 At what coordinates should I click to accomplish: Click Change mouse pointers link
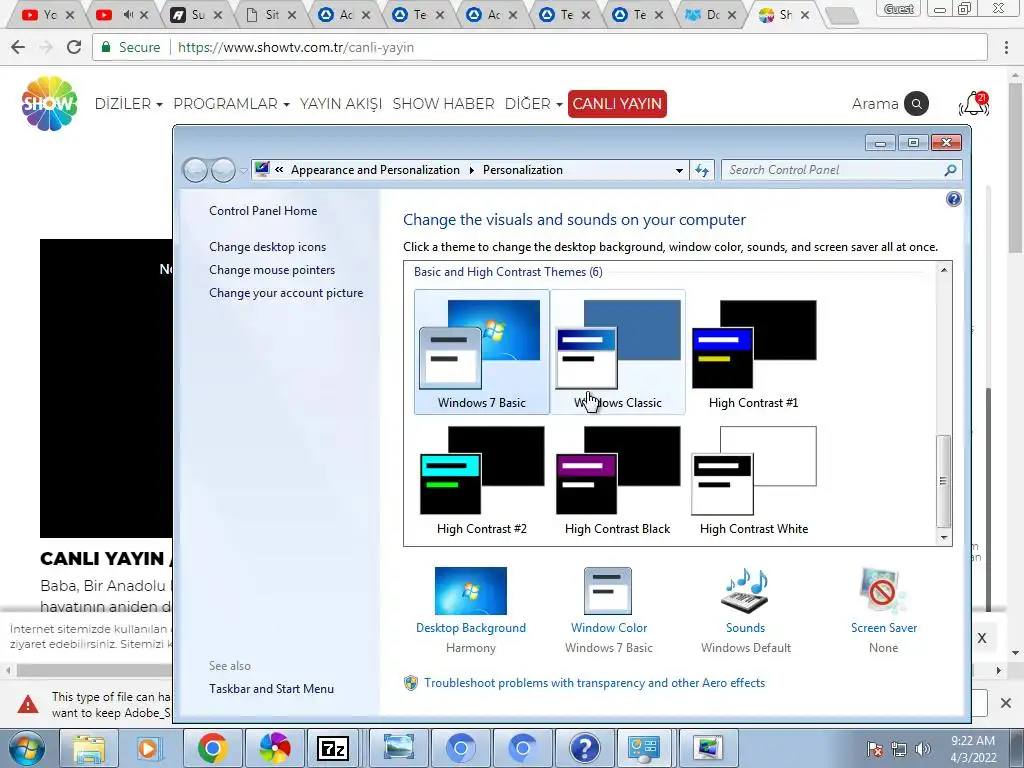pyautogui.click(x=272, y=270)
